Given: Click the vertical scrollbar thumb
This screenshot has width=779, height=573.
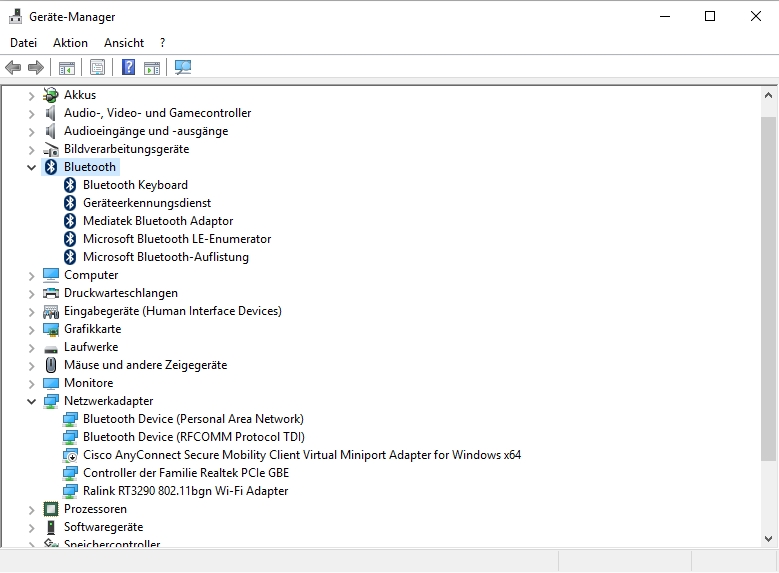Looking at the screenshot, I should pyautogui.click(x=769, y=289).
